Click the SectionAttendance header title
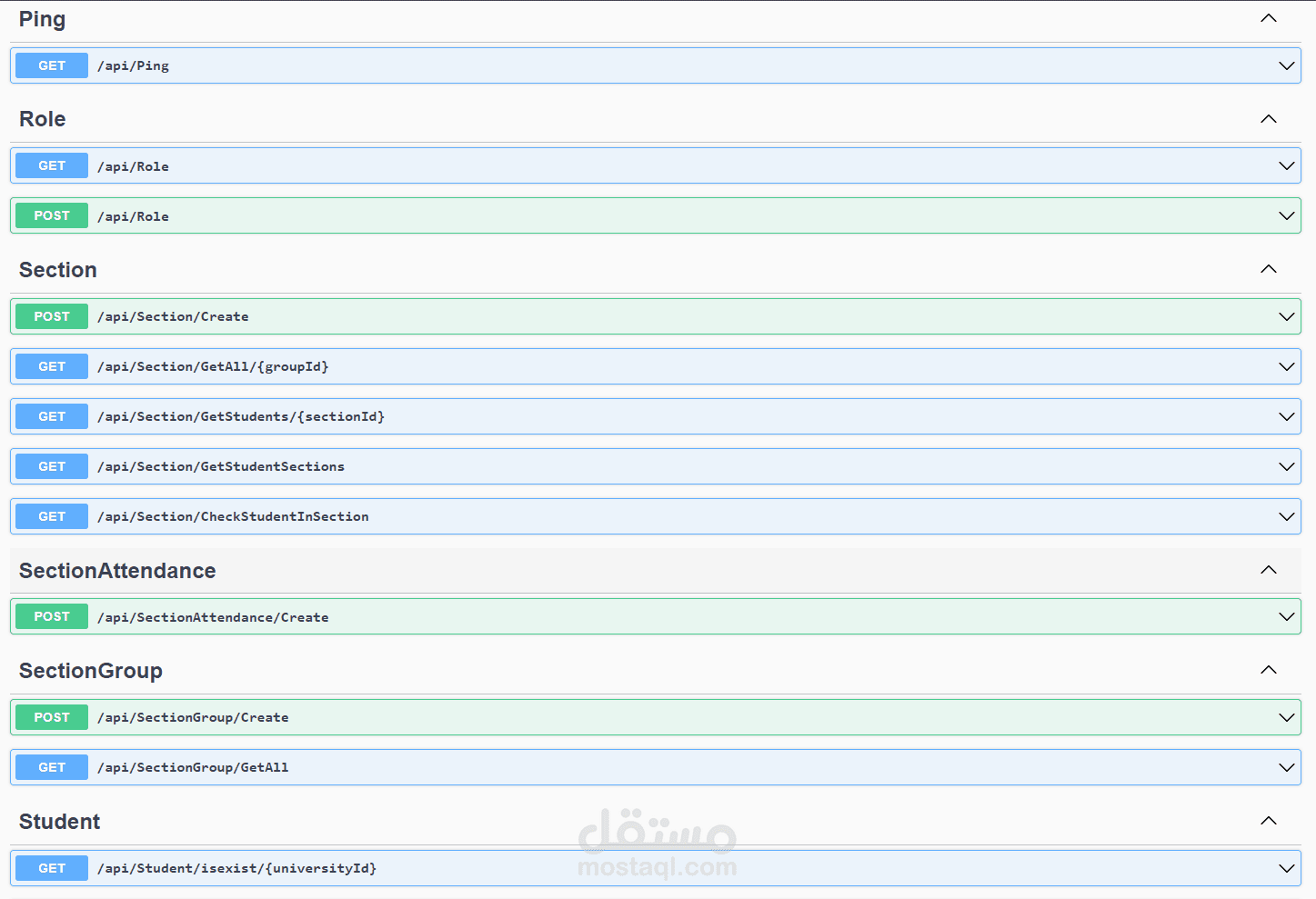Image resolution: width=1316 pixels, height=899 pixels. (x=117, y=570)
